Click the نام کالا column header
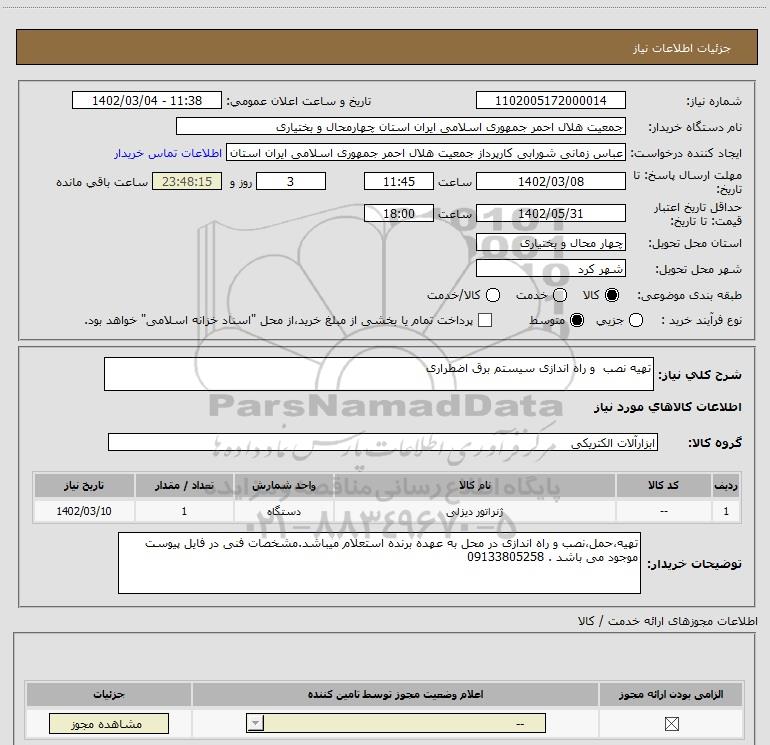 tap(474, 485)
